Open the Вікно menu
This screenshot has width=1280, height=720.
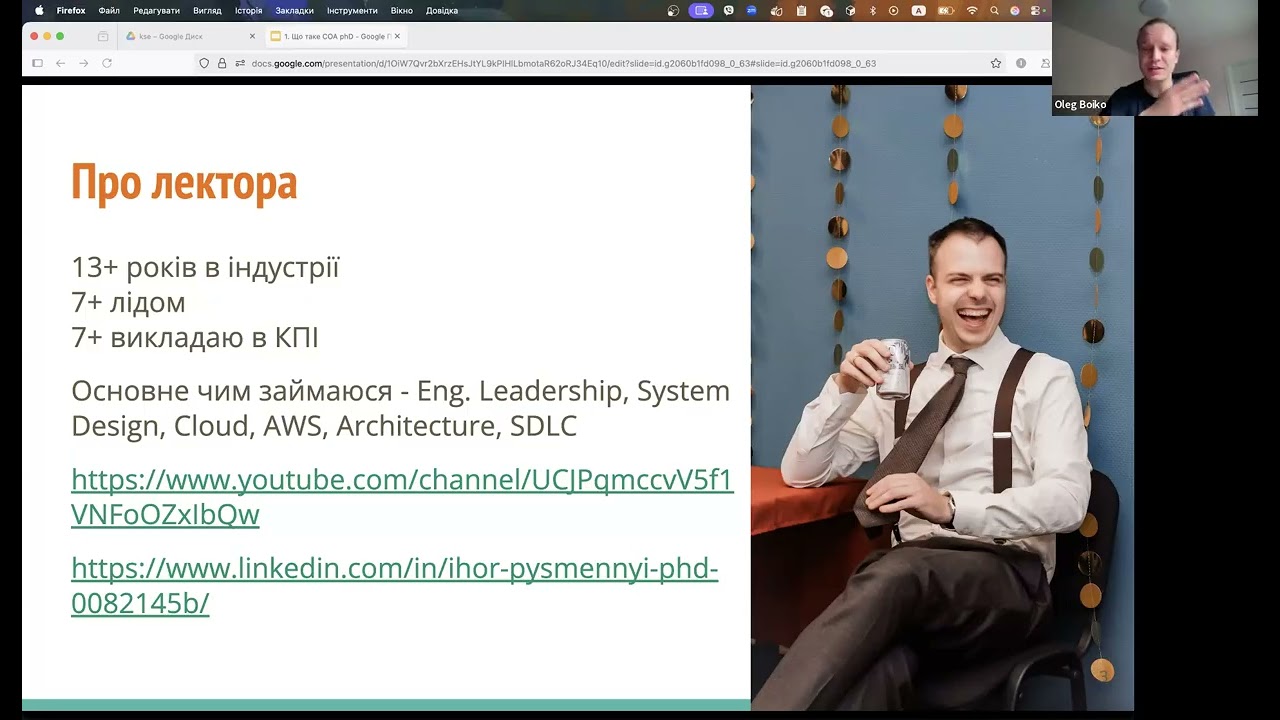401,10
